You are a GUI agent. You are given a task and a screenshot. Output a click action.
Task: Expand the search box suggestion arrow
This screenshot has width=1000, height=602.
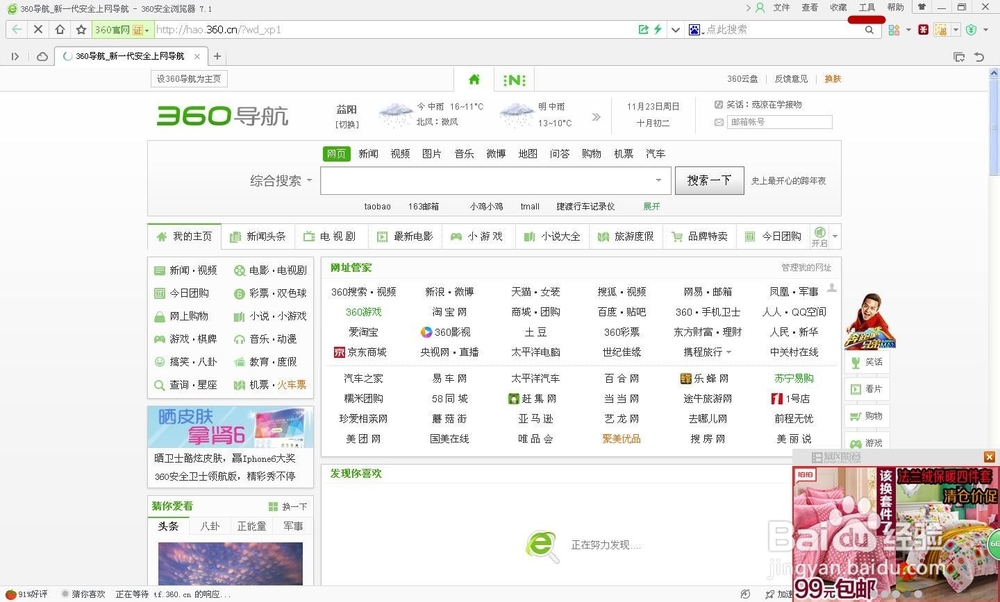click(x=658, y=180)
